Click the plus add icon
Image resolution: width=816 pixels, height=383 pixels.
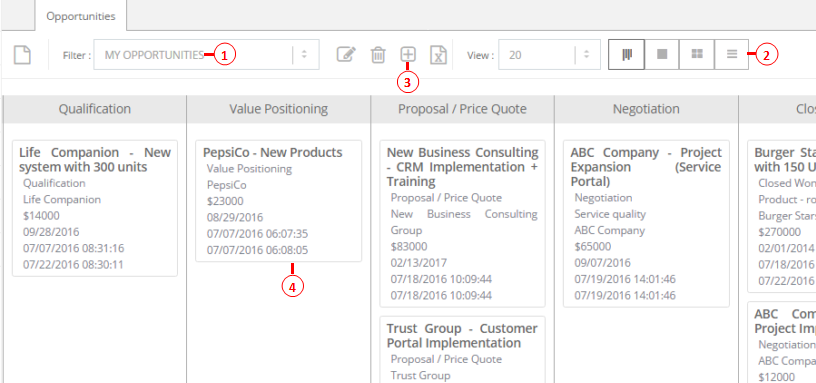pos(408,54)
